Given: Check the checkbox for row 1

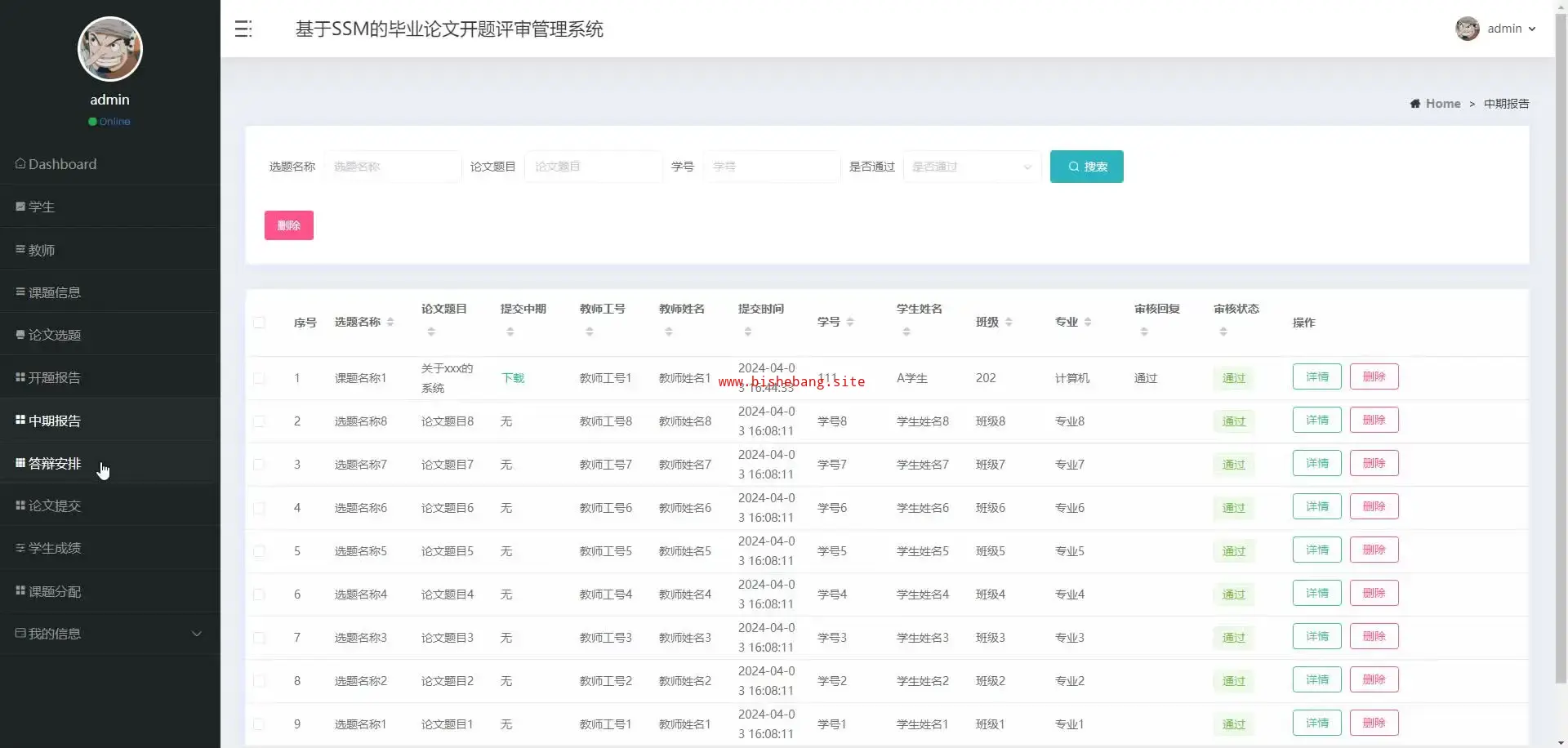Looking at the screenshot, I should tap(259, 378).
